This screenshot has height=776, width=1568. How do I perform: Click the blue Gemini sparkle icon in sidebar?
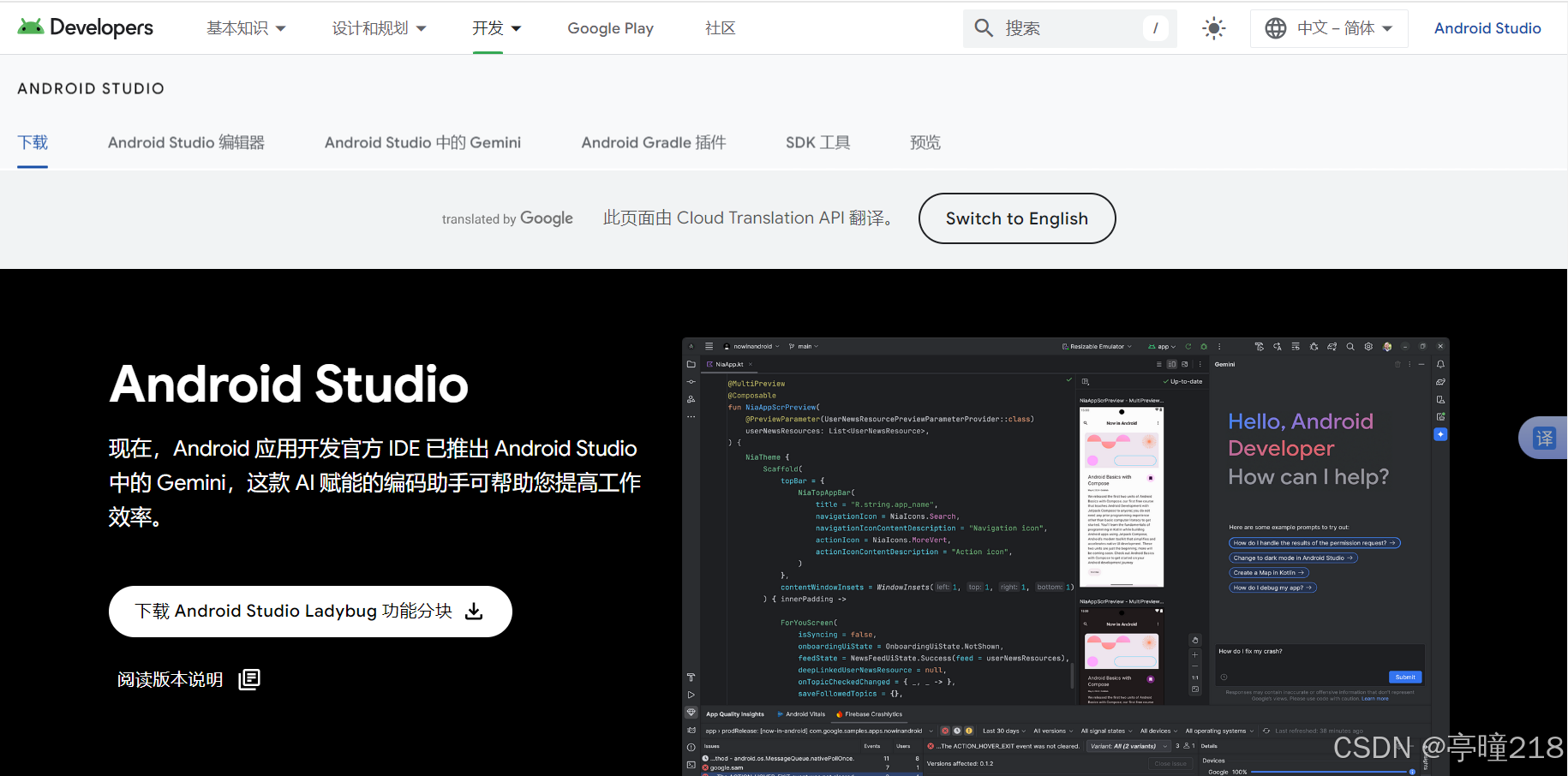point(1440,434)
